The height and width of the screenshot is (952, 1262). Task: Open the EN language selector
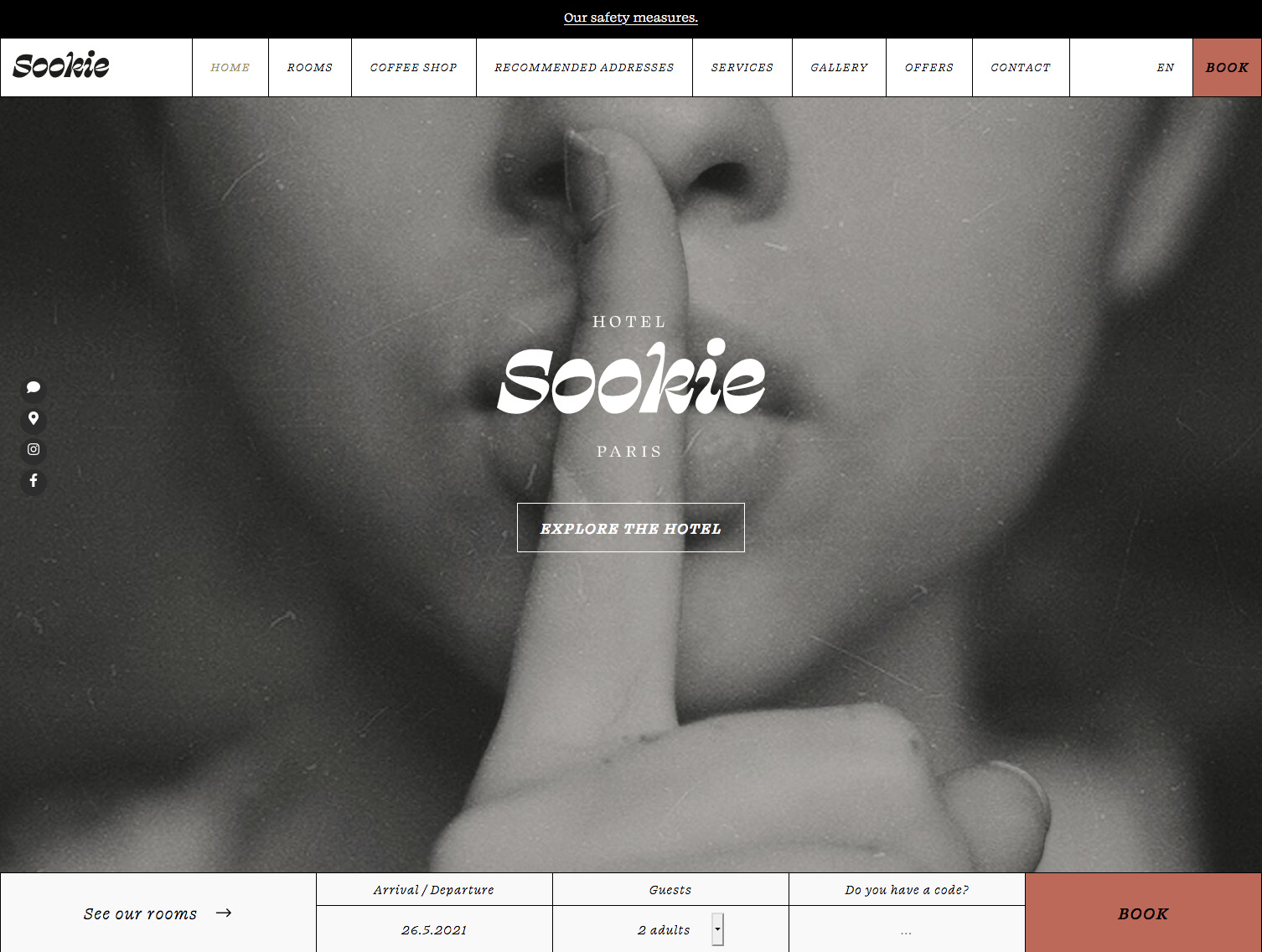[x=1166, y=68]
